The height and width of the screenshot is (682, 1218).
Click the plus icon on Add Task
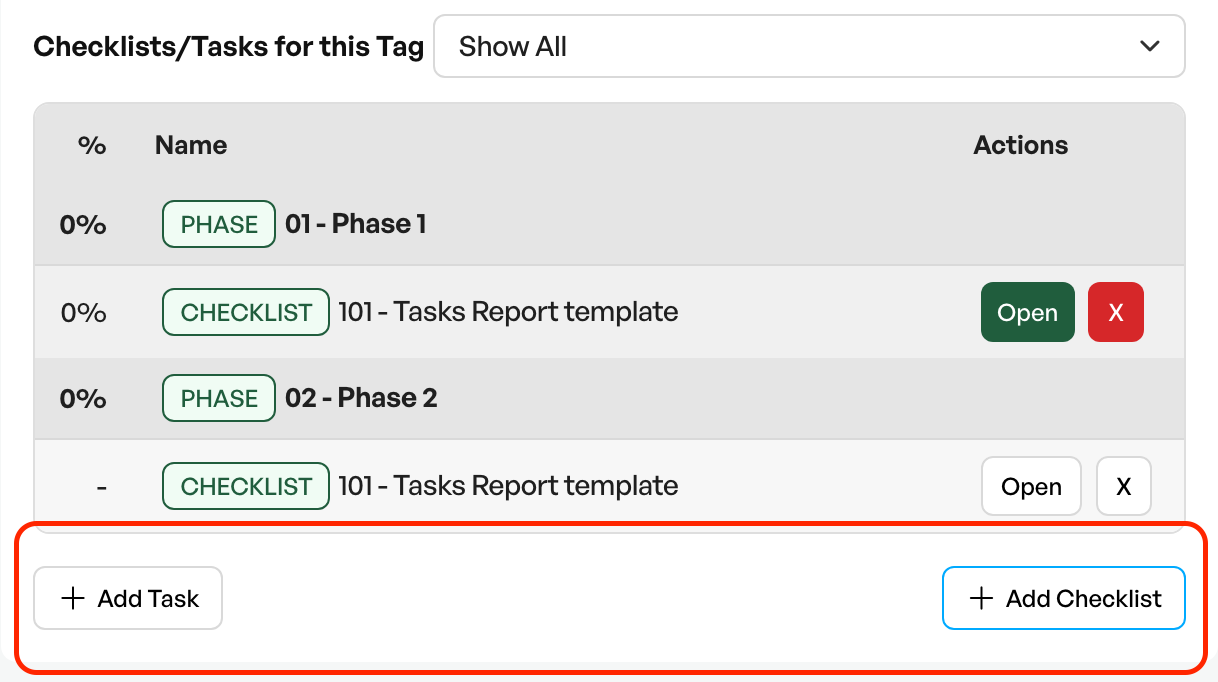click(73, 598)
